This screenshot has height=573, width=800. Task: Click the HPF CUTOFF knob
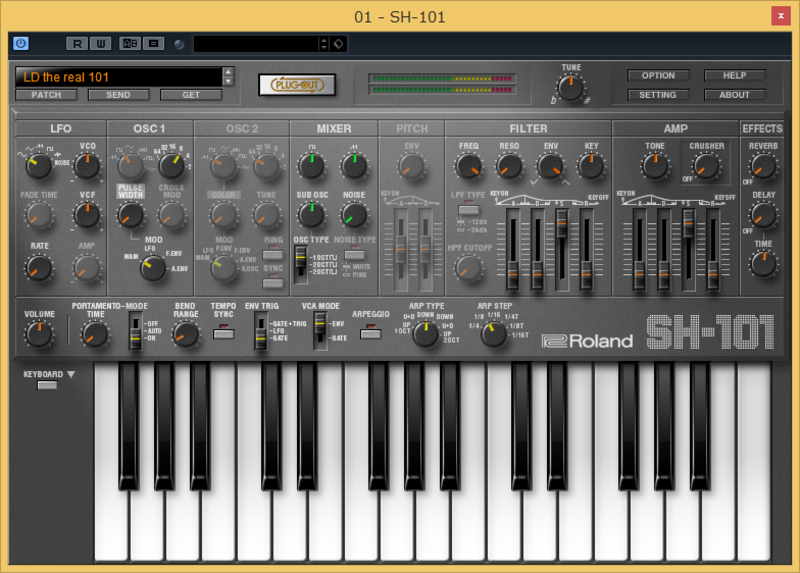468,268
